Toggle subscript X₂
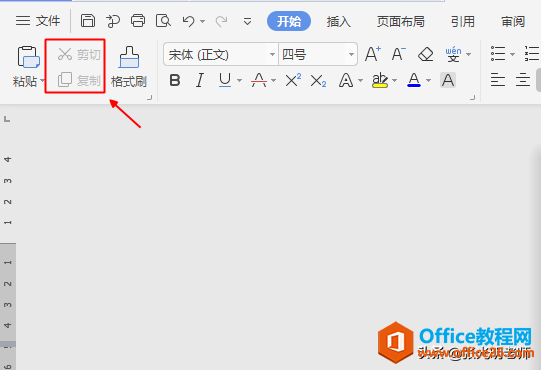Screen dimensions: 541x370 [318, 81]
